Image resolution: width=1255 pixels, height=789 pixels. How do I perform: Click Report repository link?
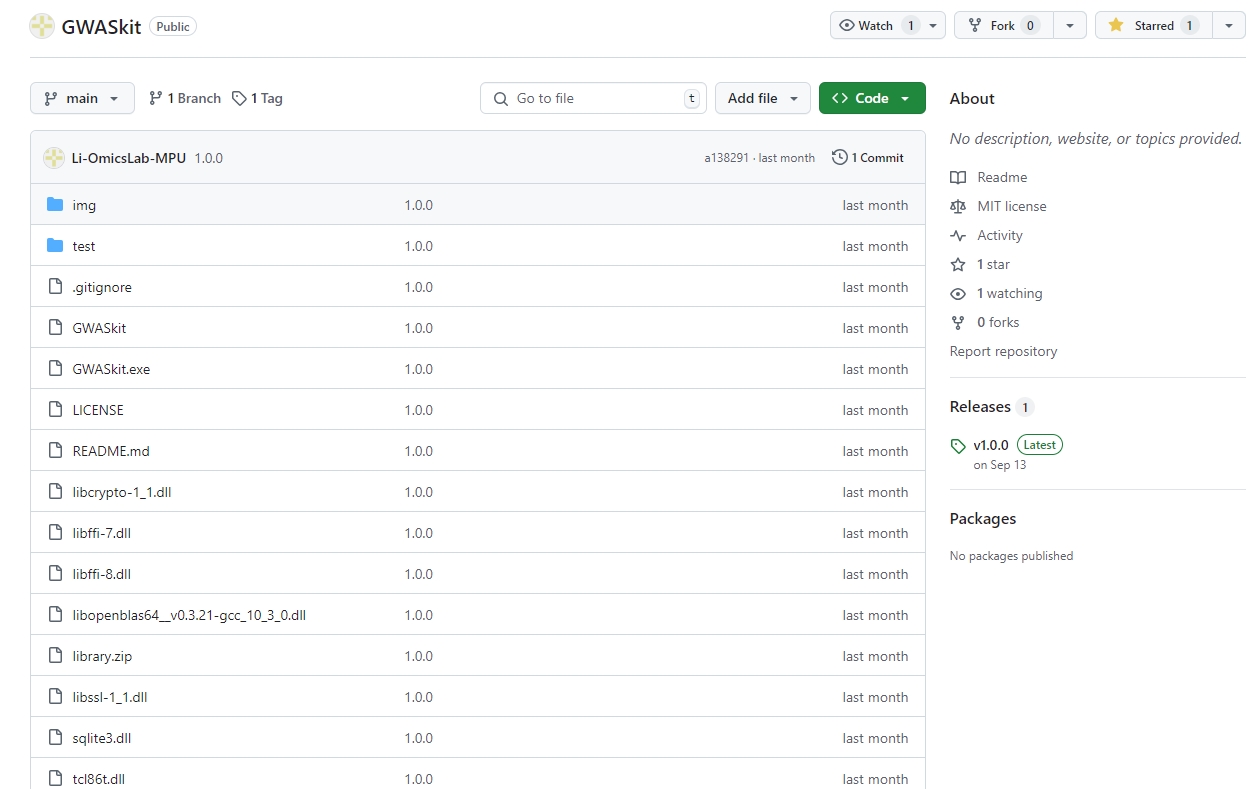point(1003,351)
